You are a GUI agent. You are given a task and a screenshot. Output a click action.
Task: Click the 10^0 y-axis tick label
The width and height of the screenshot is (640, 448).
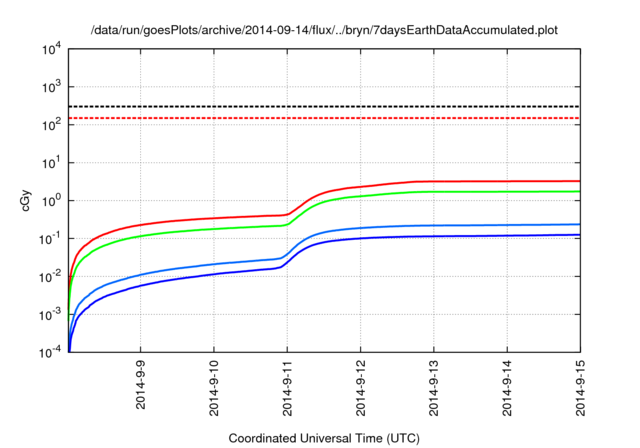(x=51, y=201)
